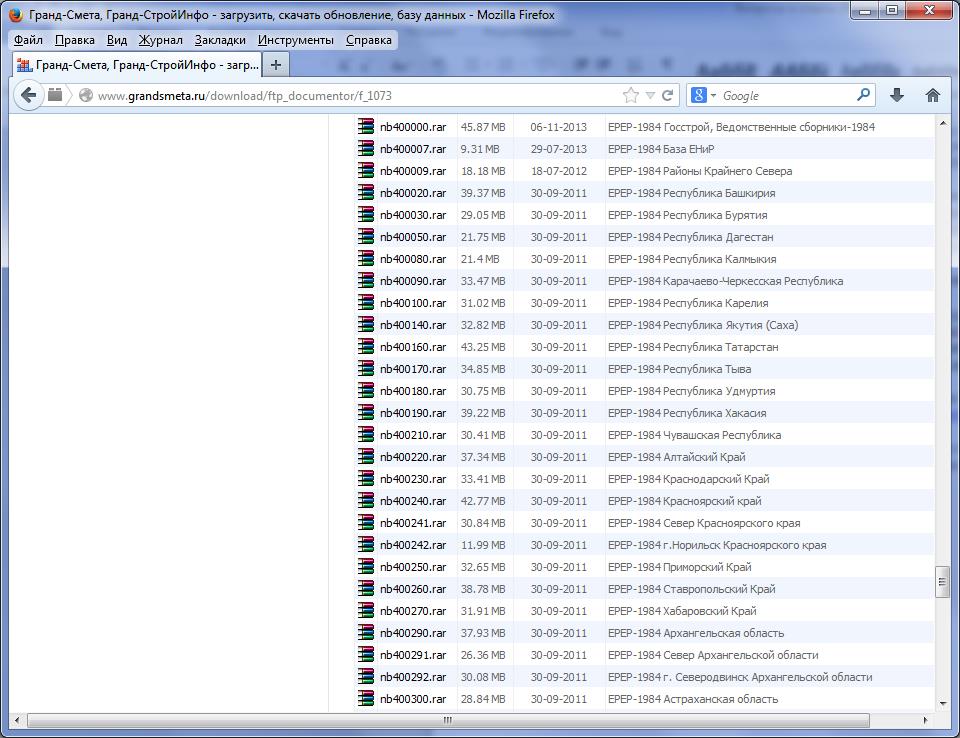This screenshot has width=960, height=738.
Task: Click the horizontal scrollbar right arrow
Action: click(924, 720)
